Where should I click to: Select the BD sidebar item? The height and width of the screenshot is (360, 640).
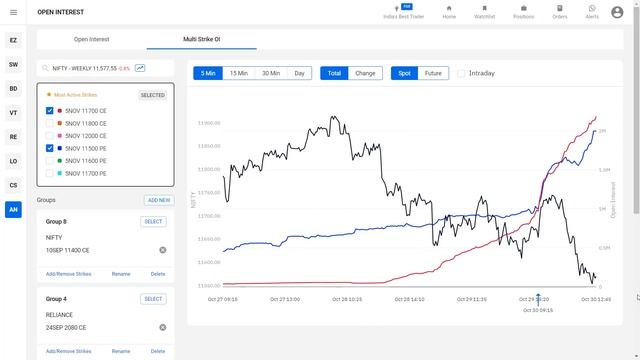pos(13,89)
